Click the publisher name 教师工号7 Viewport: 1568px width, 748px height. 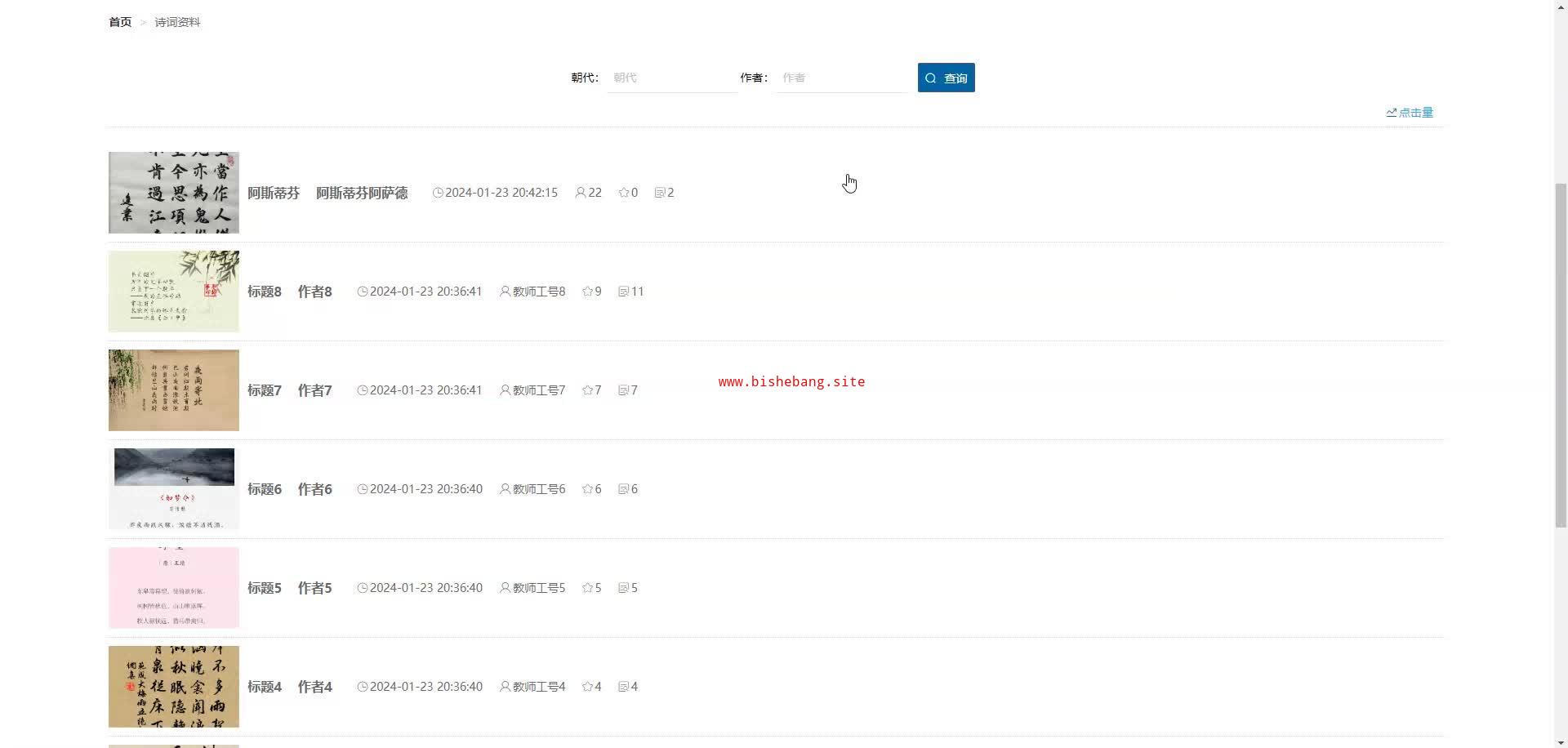[539, 390]
